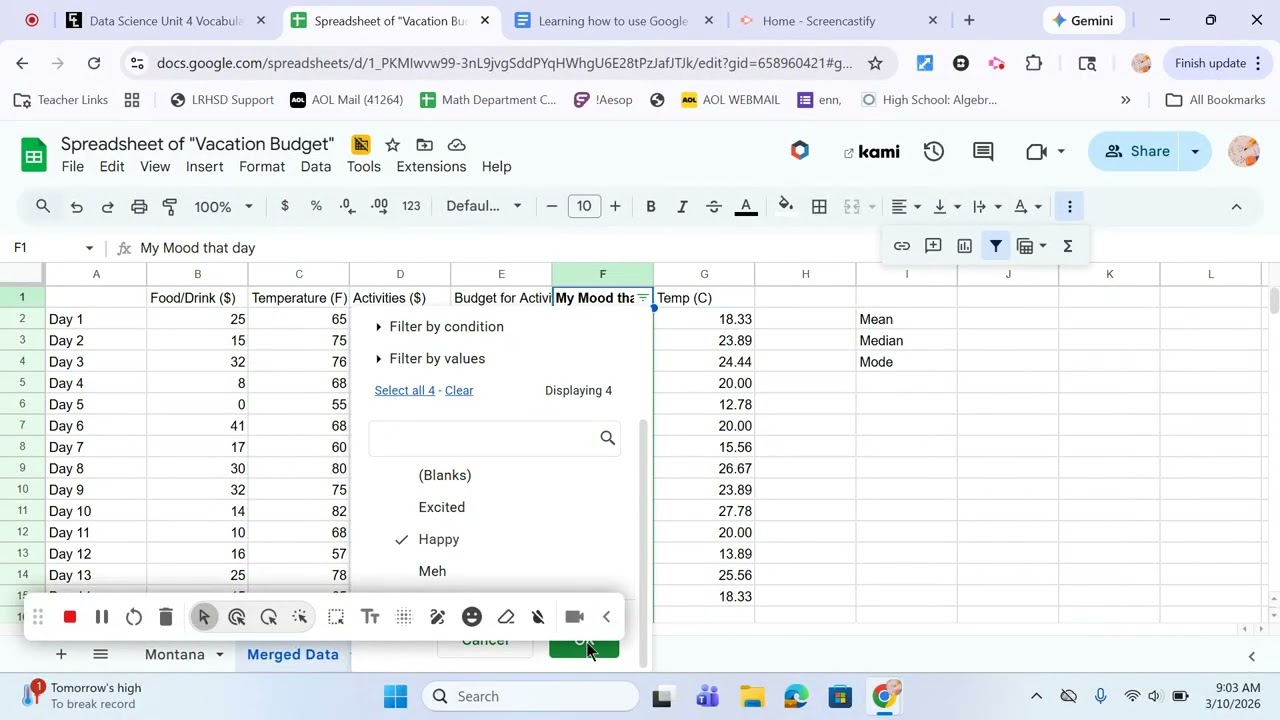Toggle the filter funnel in toolbar
Screen dimensions: 1280x720
996,246
